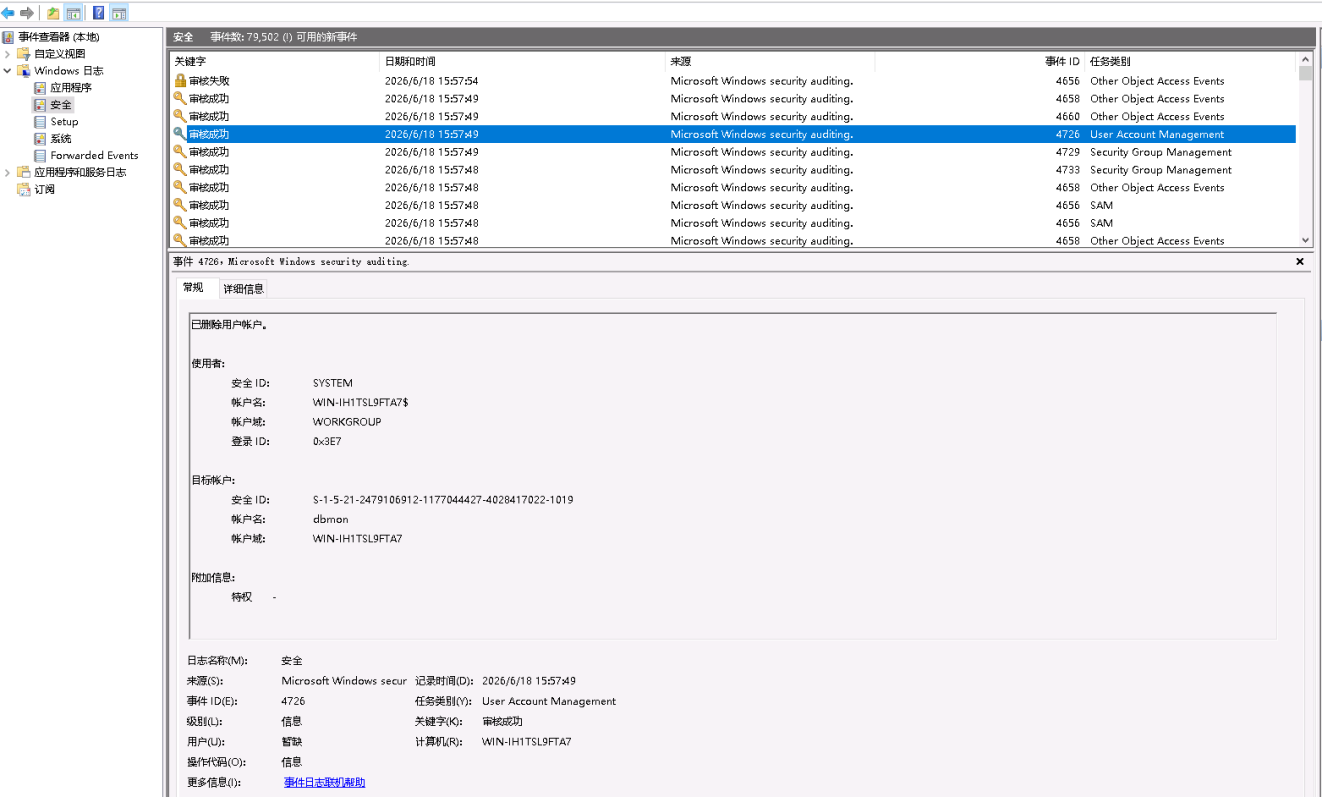The height and width of the screenshot is (797, 1323).
Task: Switch to the 详细信息 tab
Action: 243,288
